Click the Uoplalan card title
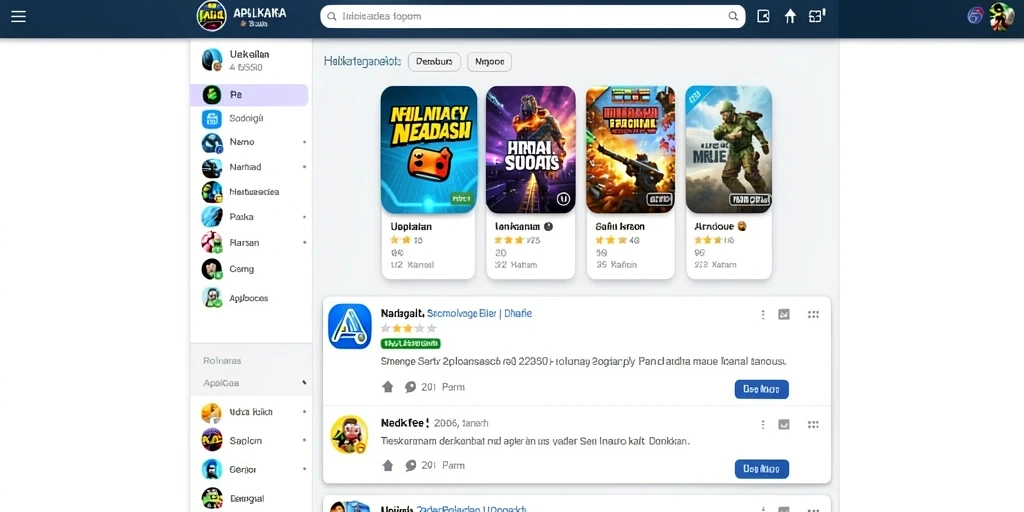 [411, 227]
